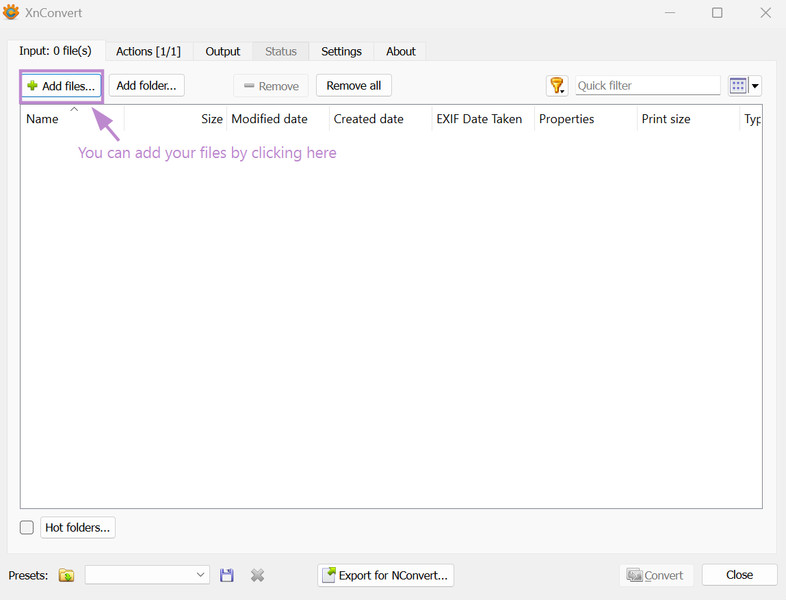Open the Settings tab
This screenshot has width=786, height=600.
341,51
